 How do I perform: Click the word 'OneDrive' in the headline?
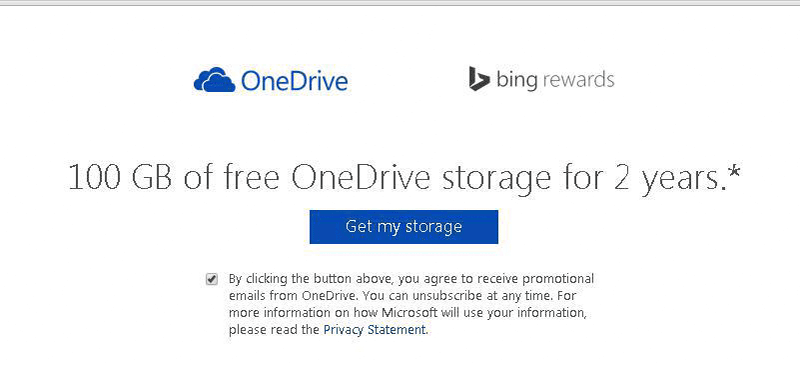click(361, 178)
